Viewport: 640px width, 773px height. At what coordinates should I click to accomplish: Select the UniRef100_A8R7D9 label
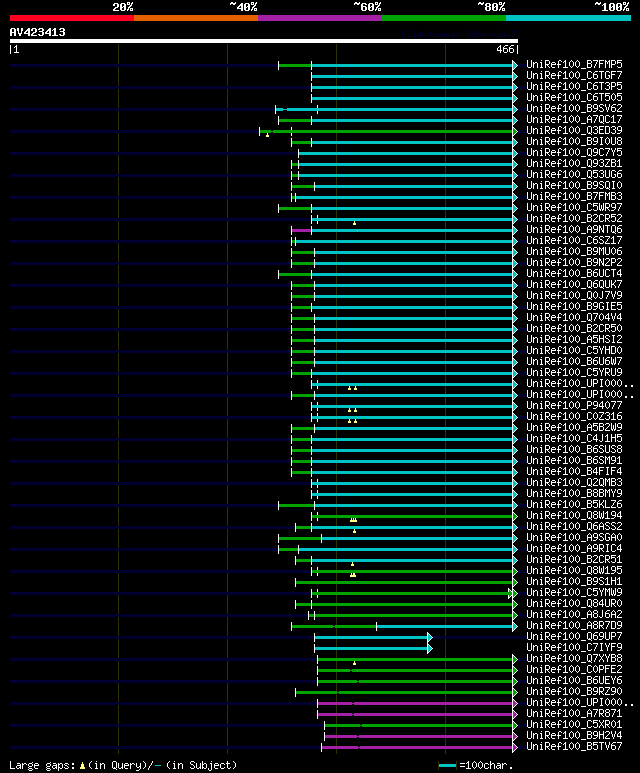coord(574,625)
